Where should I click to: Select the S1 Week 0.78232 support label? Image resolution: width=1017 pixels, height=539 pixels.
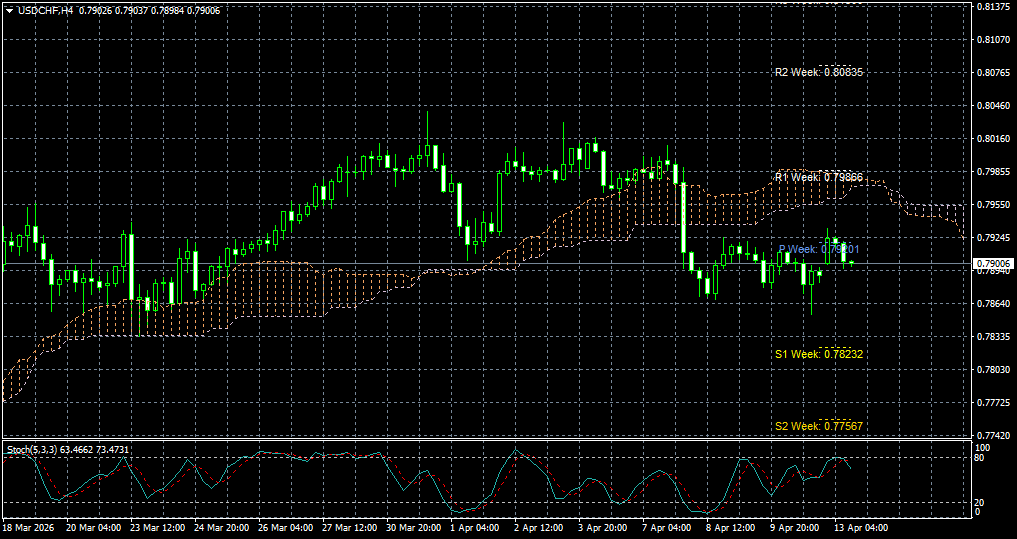(x=819, y=355)
